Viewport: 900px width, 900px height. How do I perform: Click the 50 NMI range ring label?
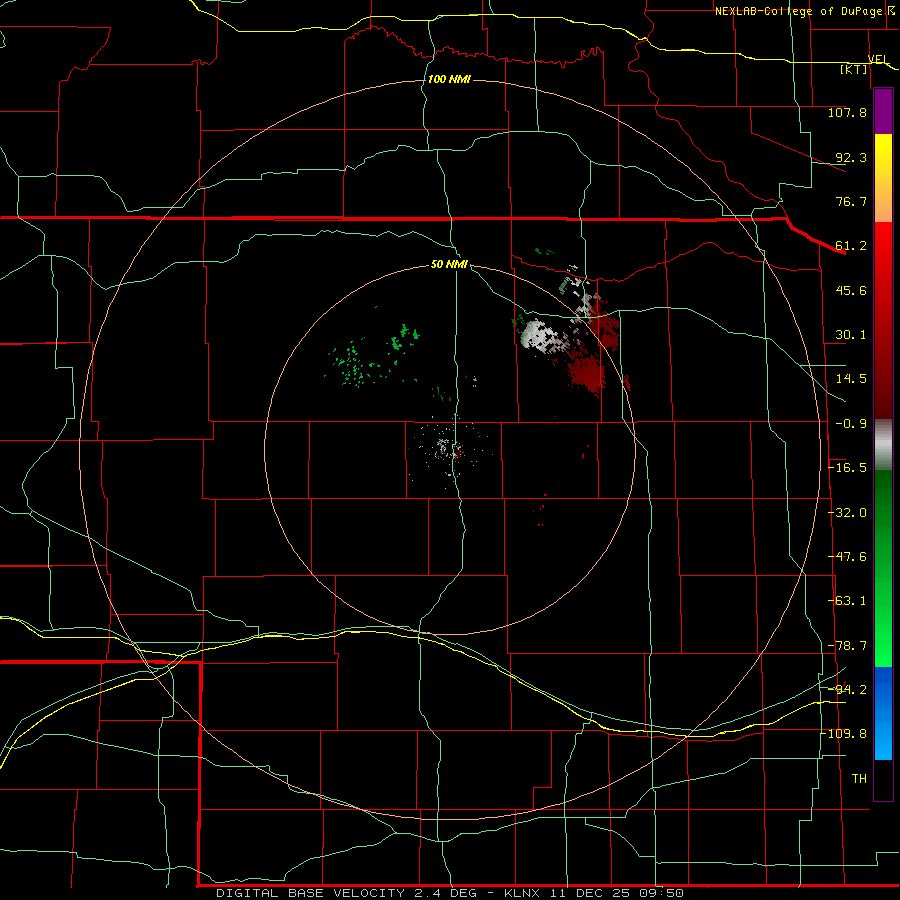[449, 265]
